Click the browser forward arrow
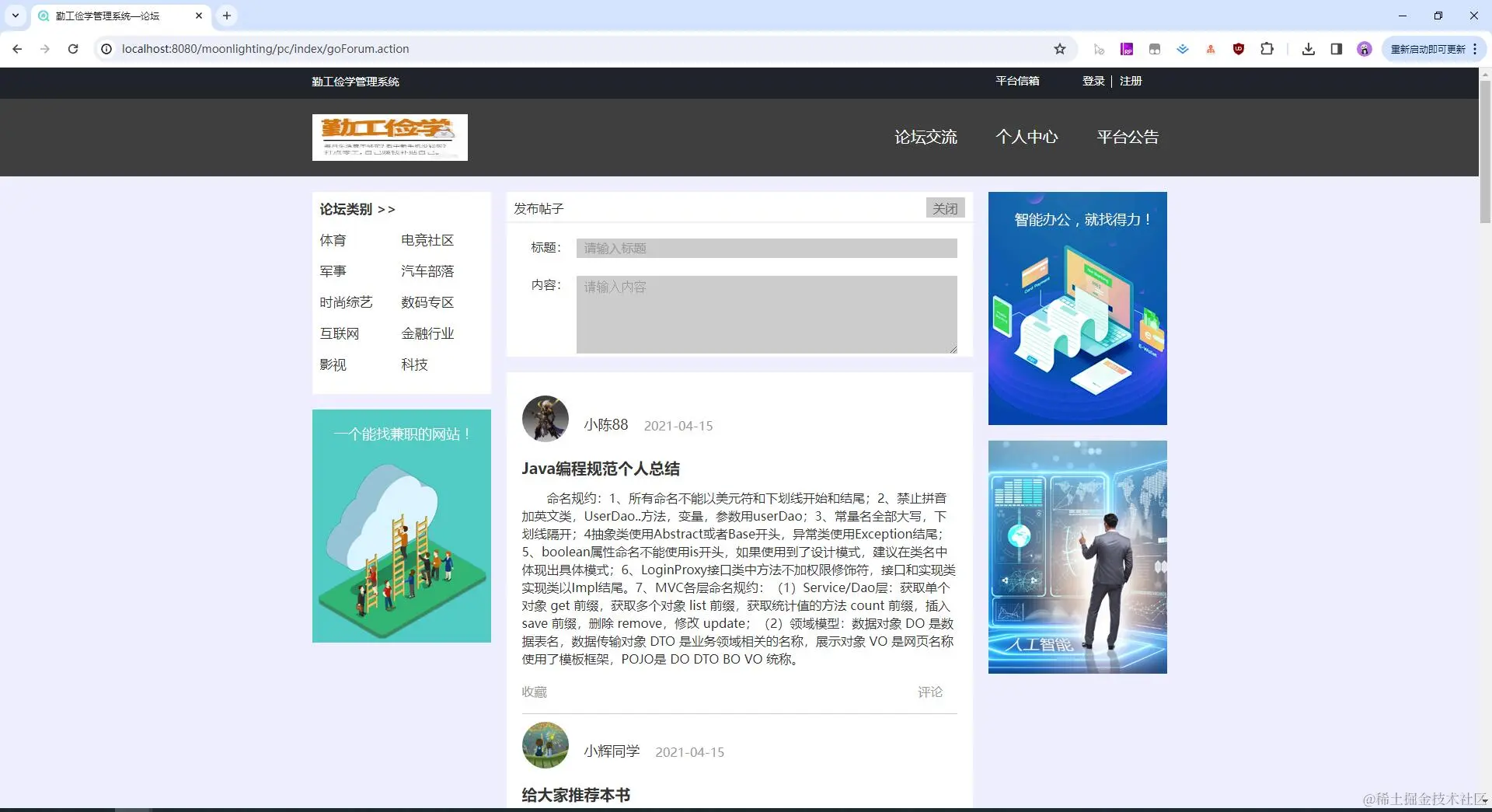The image size is (1492, 812). (x=45, y=49)
